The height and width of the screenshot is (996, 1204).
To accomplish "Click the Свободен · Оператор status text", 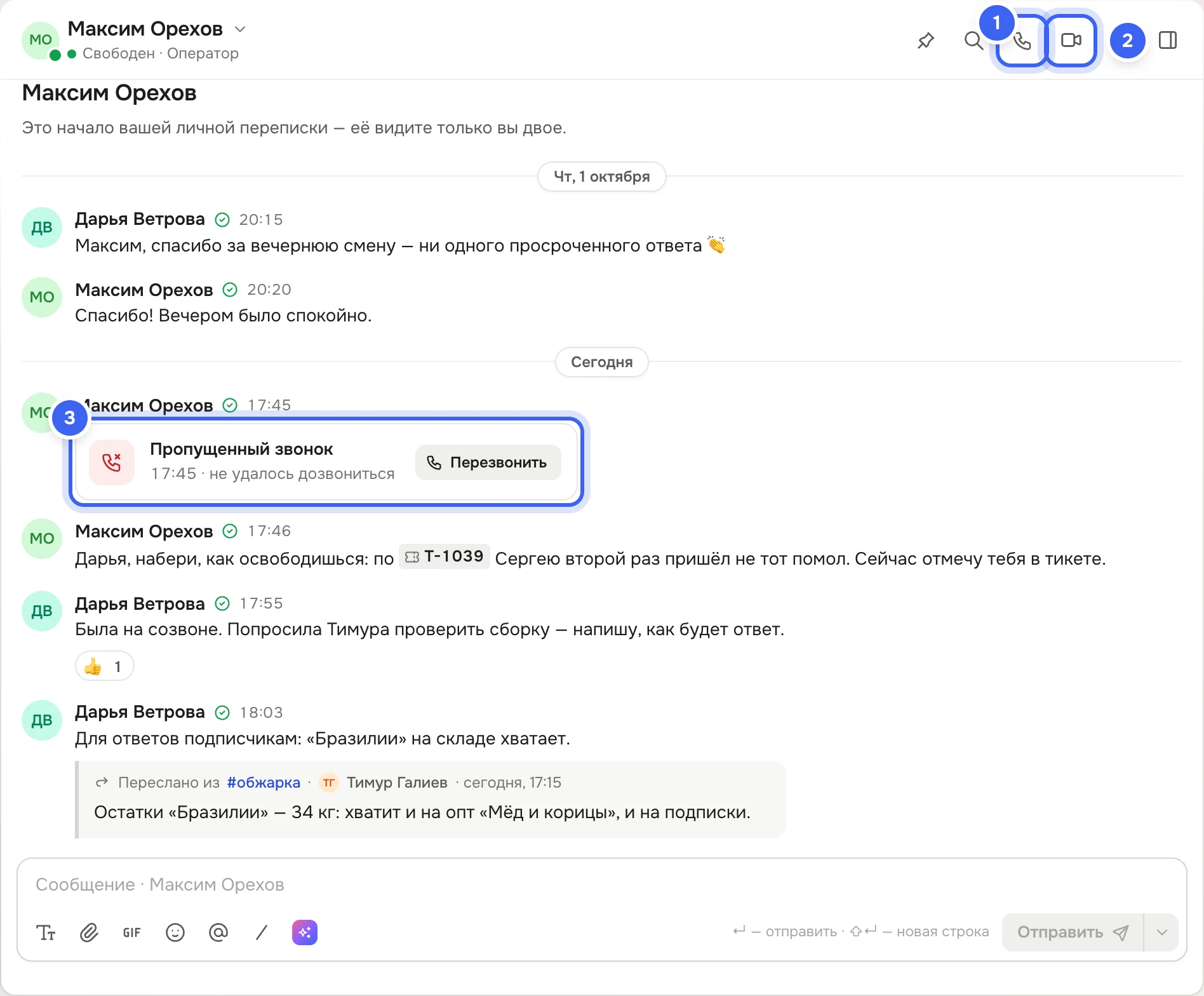I will pos(161,53).
